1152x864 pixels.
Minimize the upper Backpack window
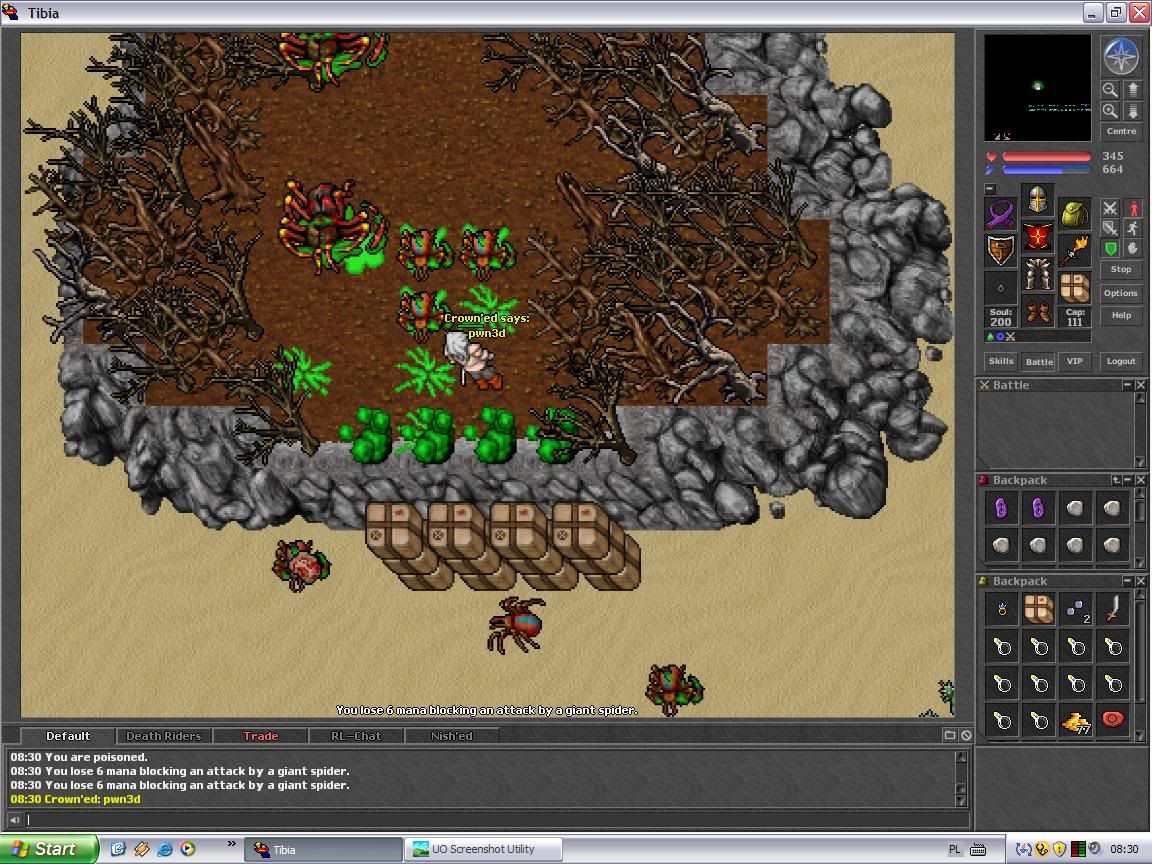click(1128, 480)
